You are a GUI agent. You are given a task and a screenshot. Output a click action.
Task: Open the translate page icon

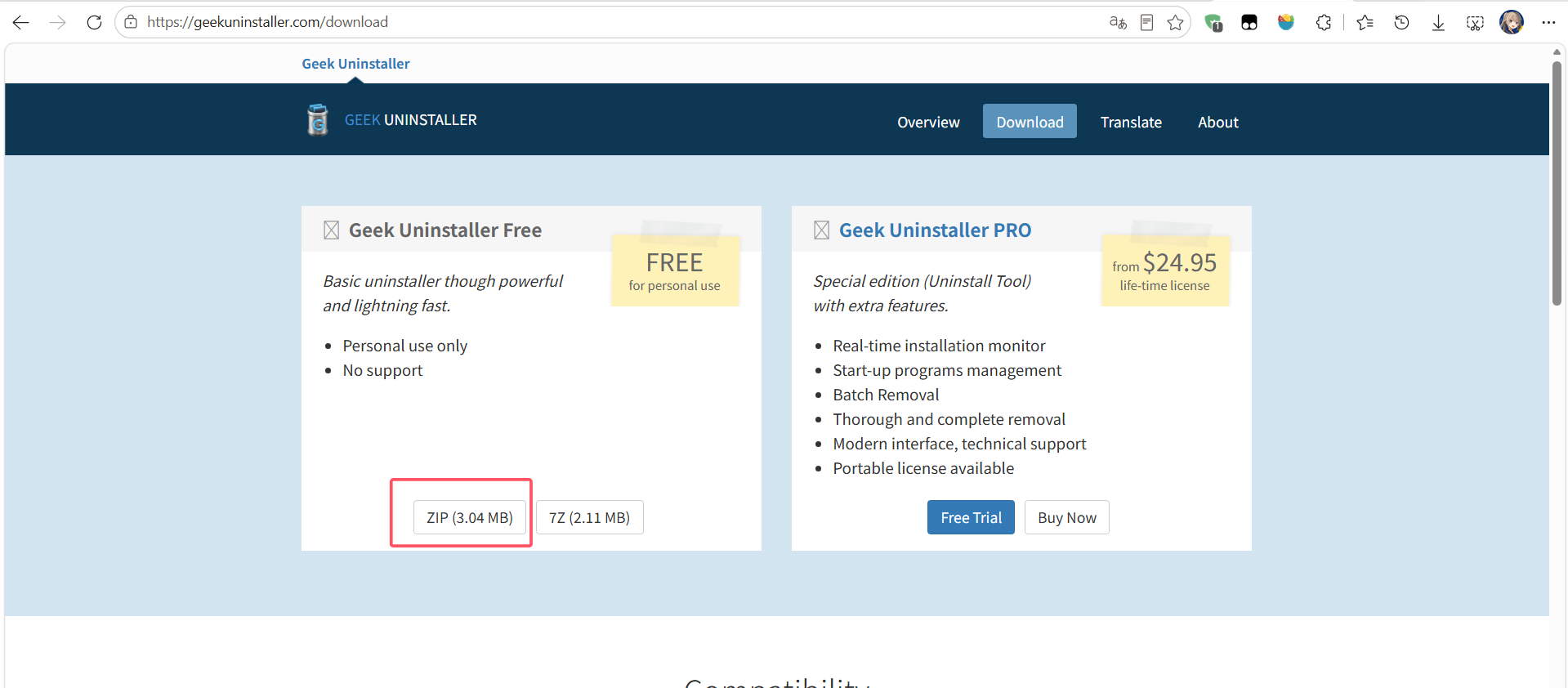[x=1118, y=23]
